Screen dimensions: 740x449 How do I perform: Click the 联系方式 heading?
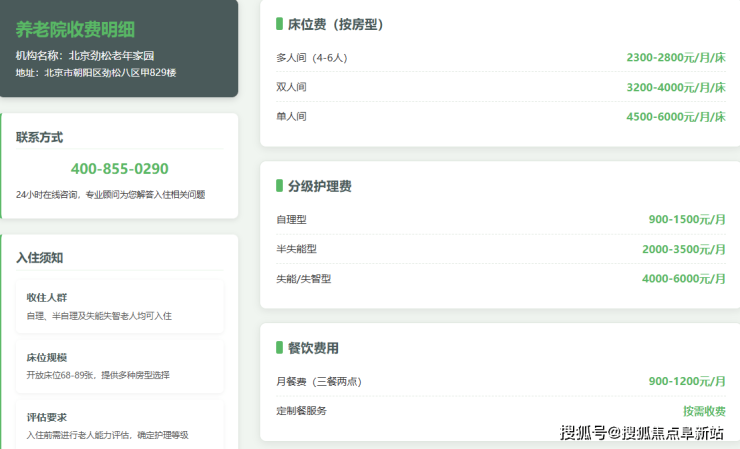pyautogui.click(x=39, y=137)
